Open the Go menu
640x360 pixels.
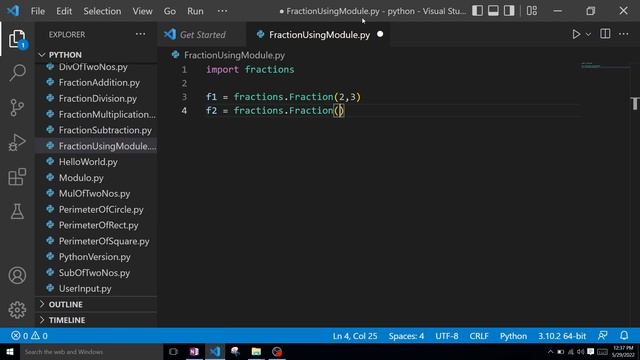[170, 11]
